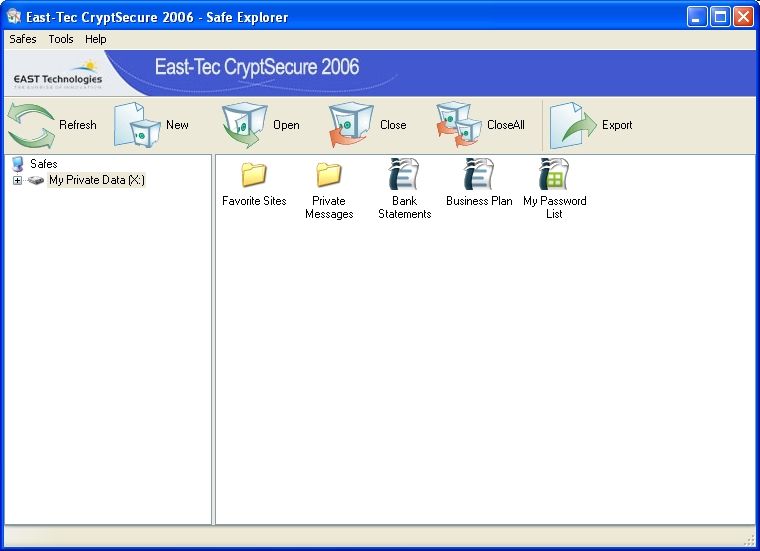The image size is (760, 551).
Task: Expand the My Private Data tree node
Action: pyautogui.click(x=17, y=180)
